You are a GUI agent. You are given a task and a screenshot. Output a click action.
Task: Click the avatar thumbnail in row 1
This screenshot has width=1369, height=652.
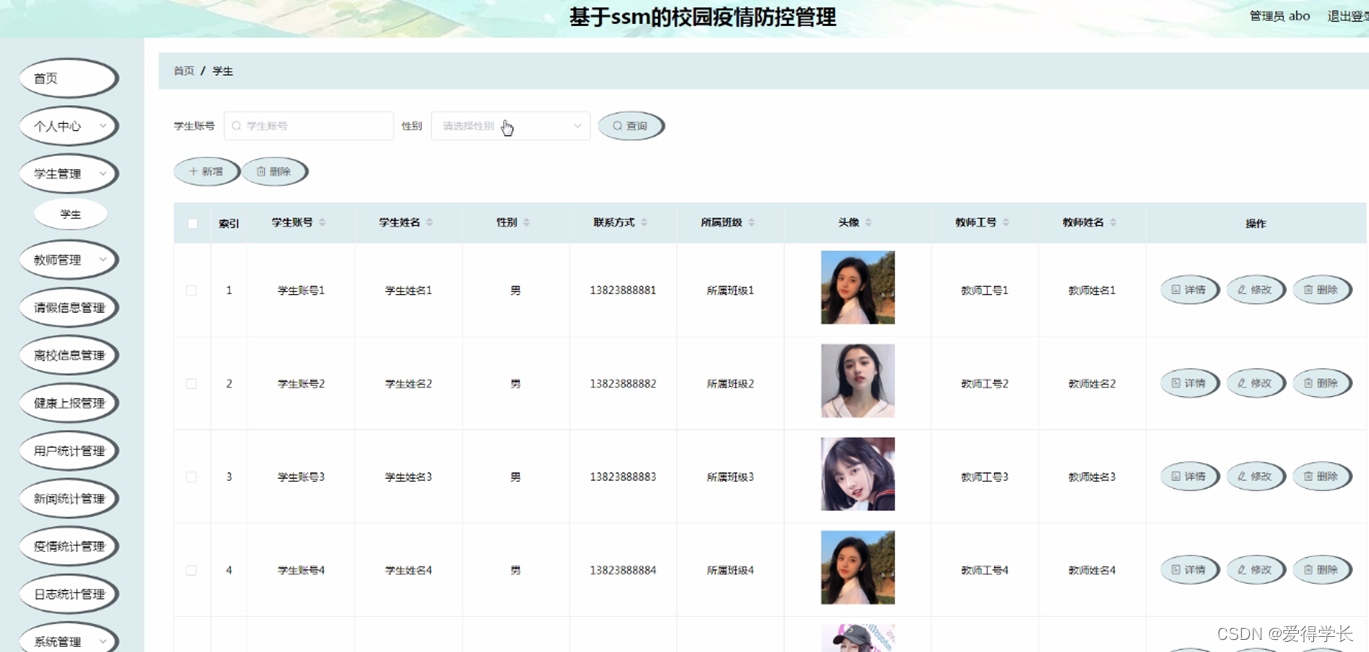click(x=858, y=288)
